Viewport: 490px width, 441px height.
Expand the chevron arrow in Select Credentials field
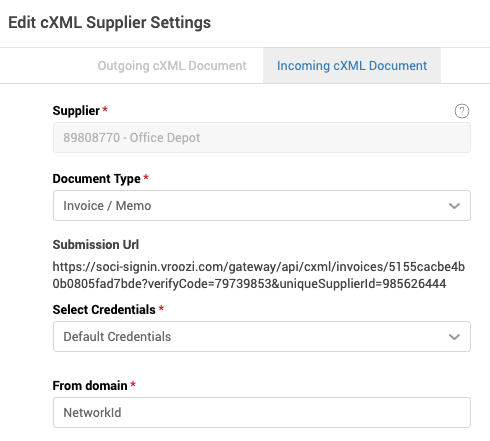click(454, 337)
